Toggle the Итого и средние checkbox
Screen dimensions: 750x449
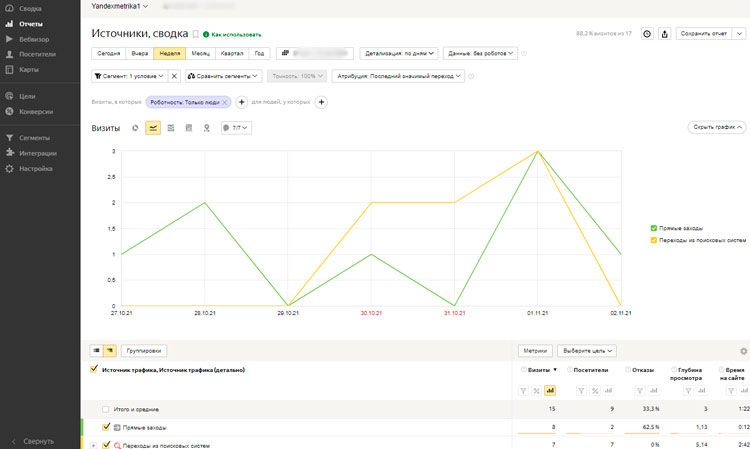(x=106, y=409)
